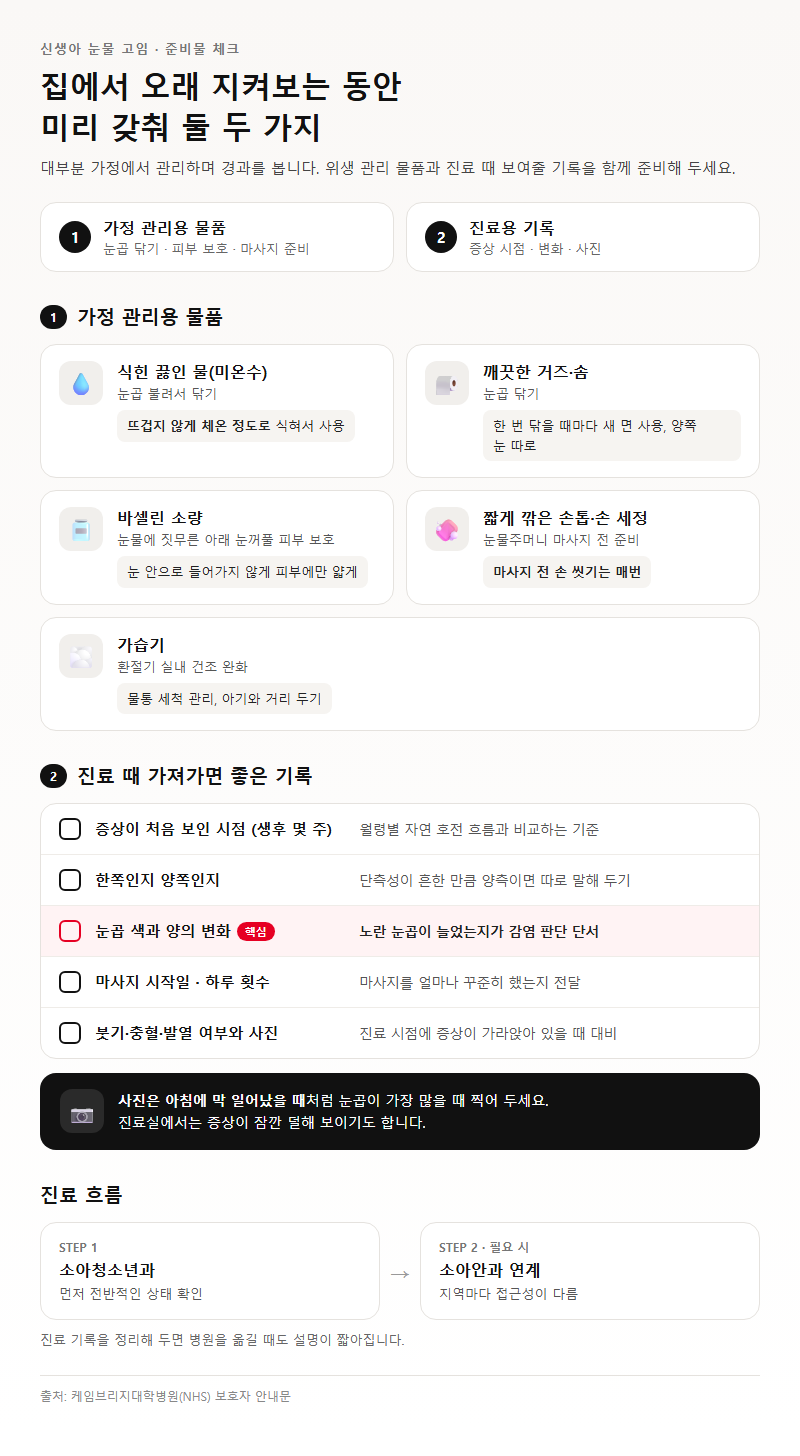Click the camera icon in the black banner
The width and height of the screenshot is (800, 1456).
coord(82,1111)
